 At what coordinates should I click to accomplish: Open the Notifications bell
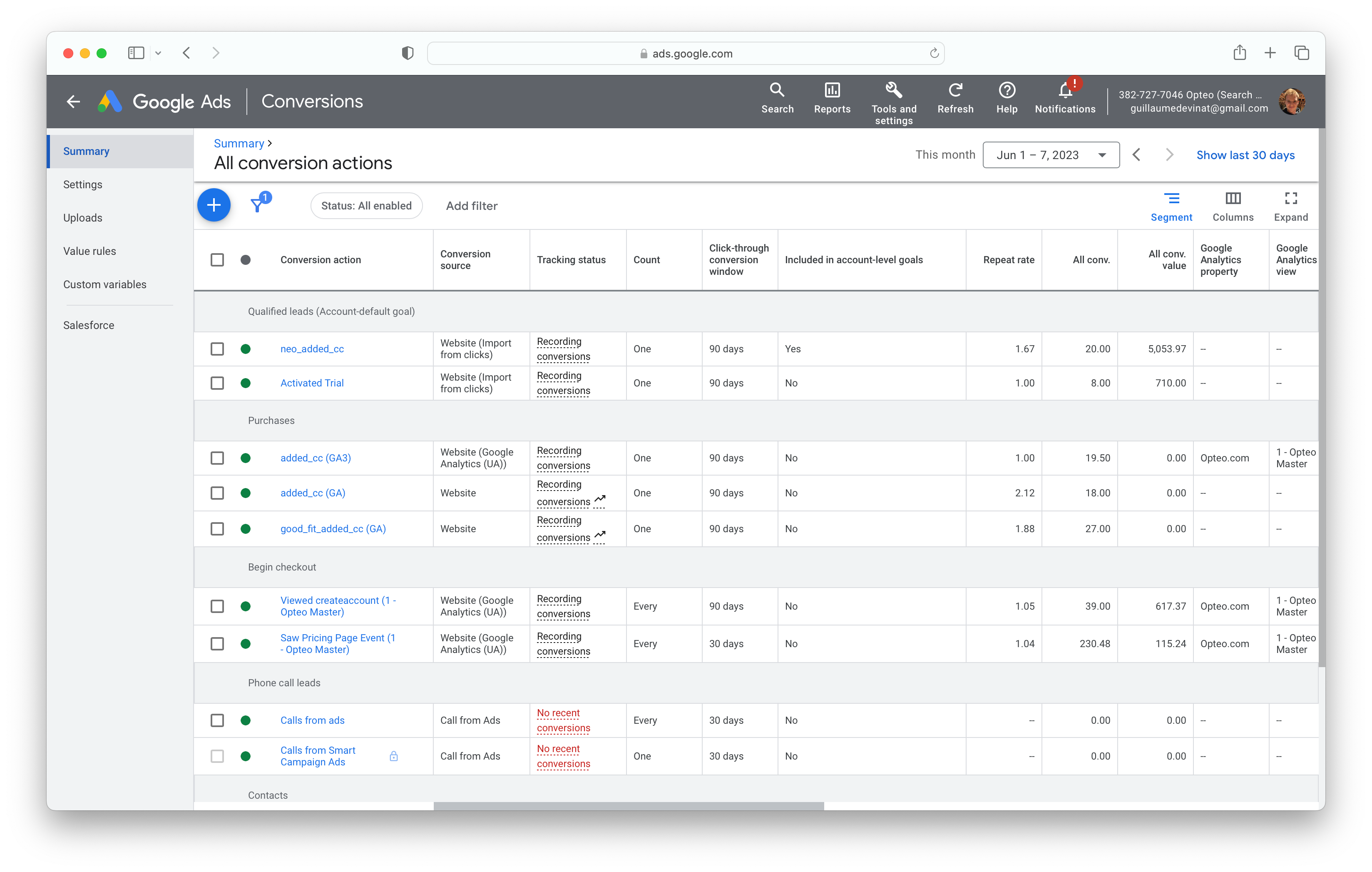pos(1064,91)
